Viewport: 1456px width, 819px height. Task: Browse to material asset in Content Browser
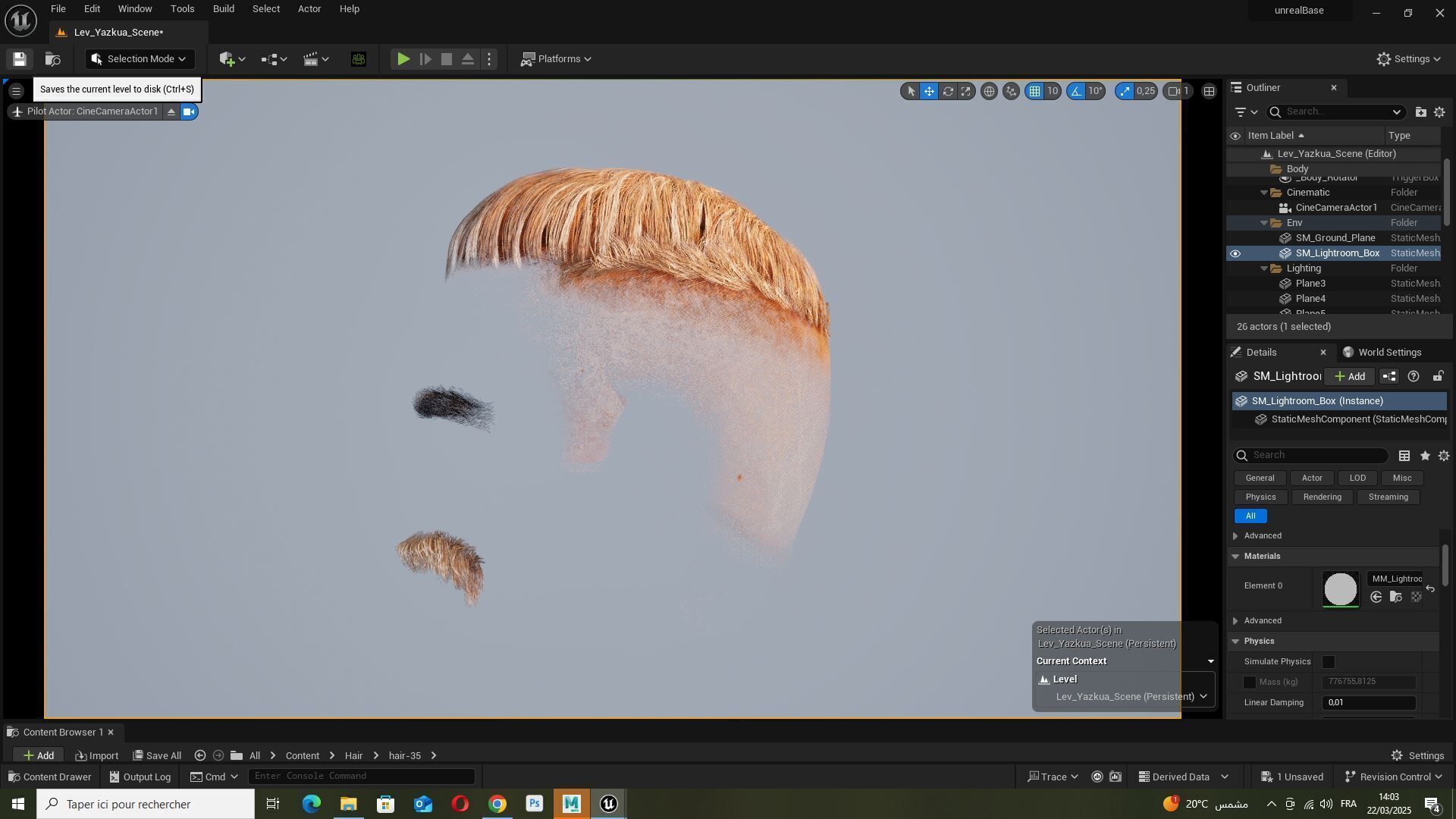point(1396,598)
